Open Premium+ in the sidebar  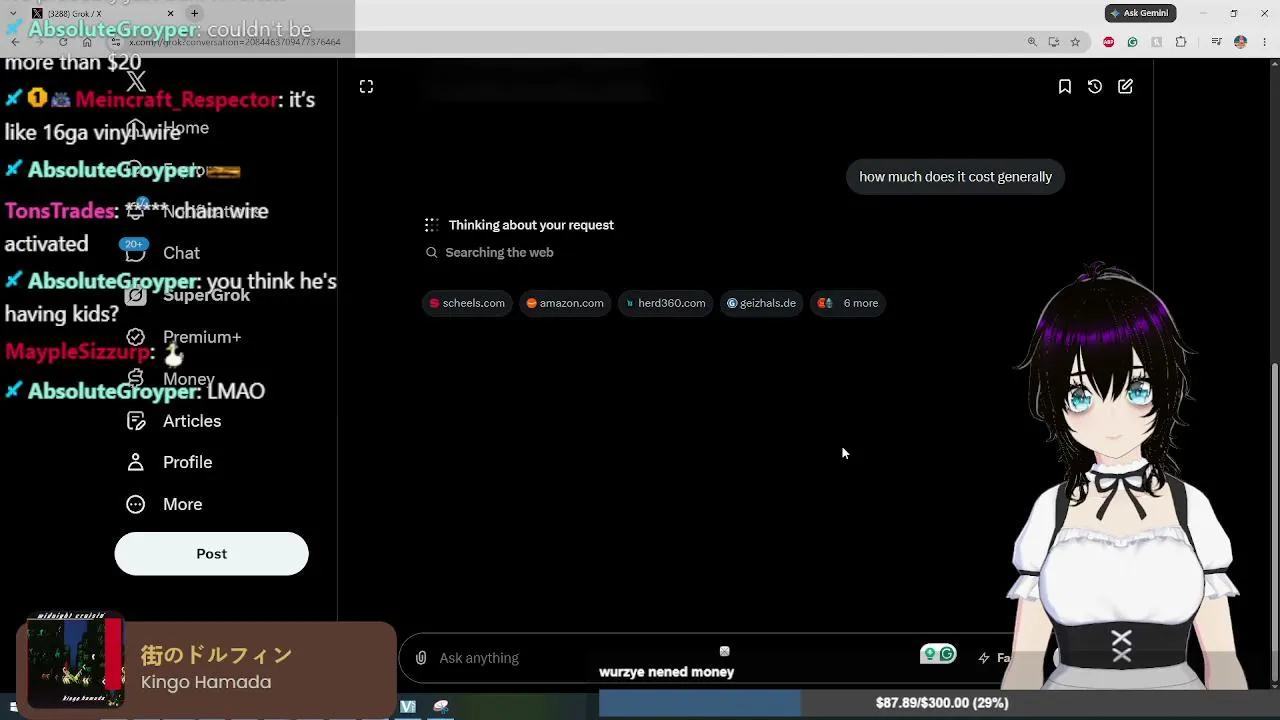click(184, 337)
